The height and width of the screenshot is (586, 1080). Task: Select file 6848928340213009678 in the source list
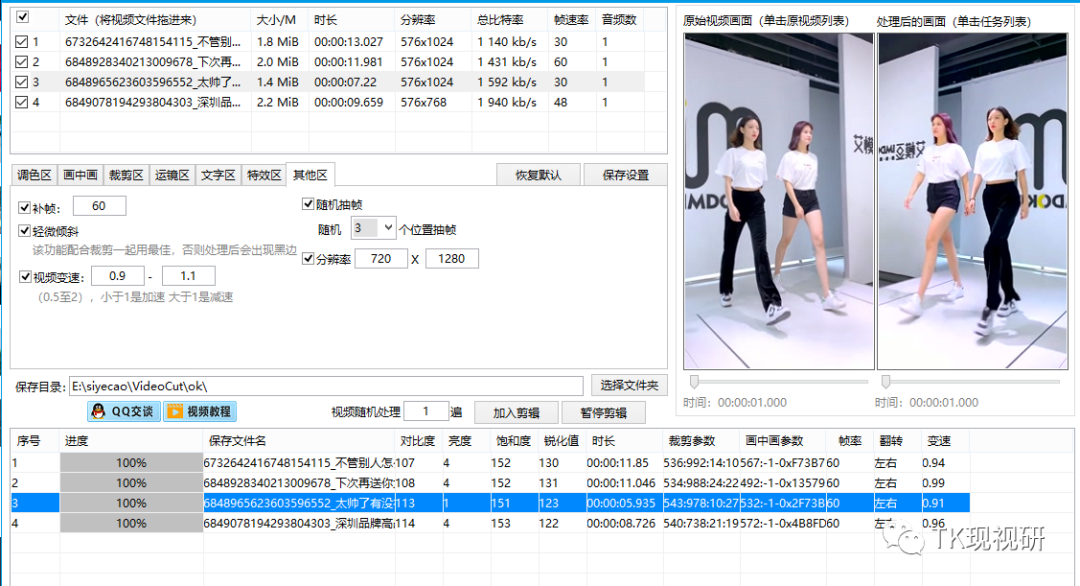click(153, 62)
